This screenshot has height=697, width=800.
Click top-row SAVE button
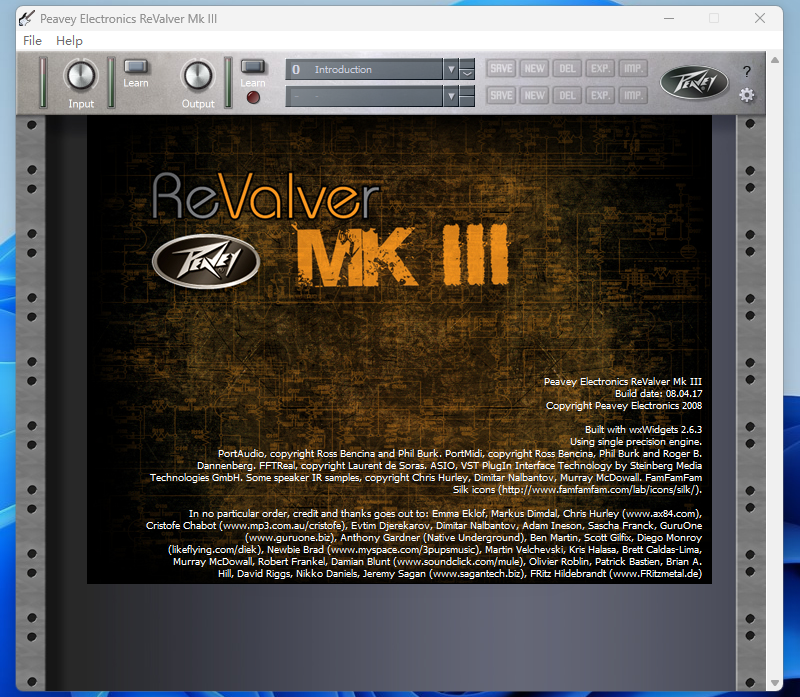tap(501, 68)
